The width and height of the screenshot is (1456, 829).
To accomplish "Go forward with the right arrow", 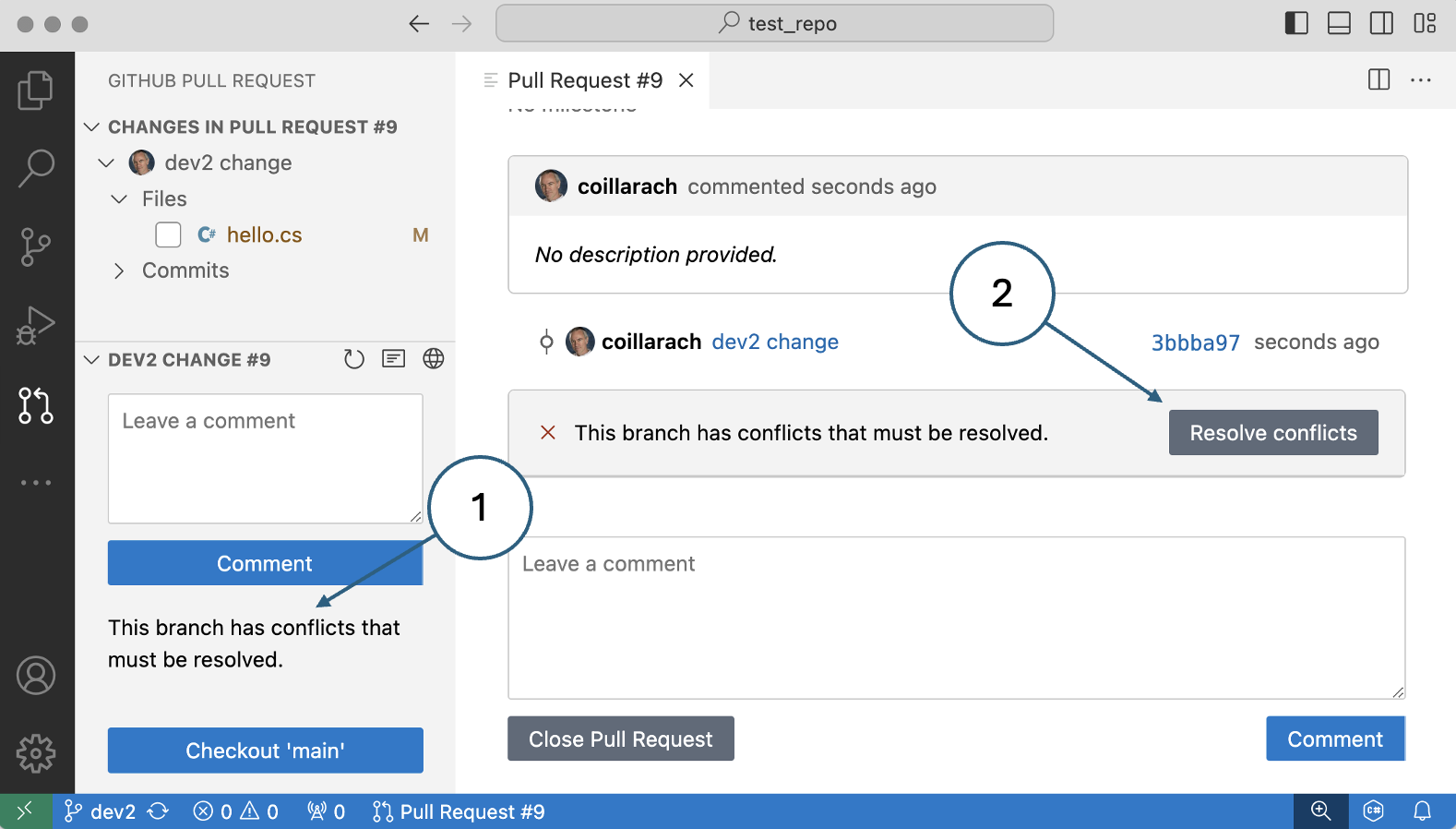I will 461,24.
